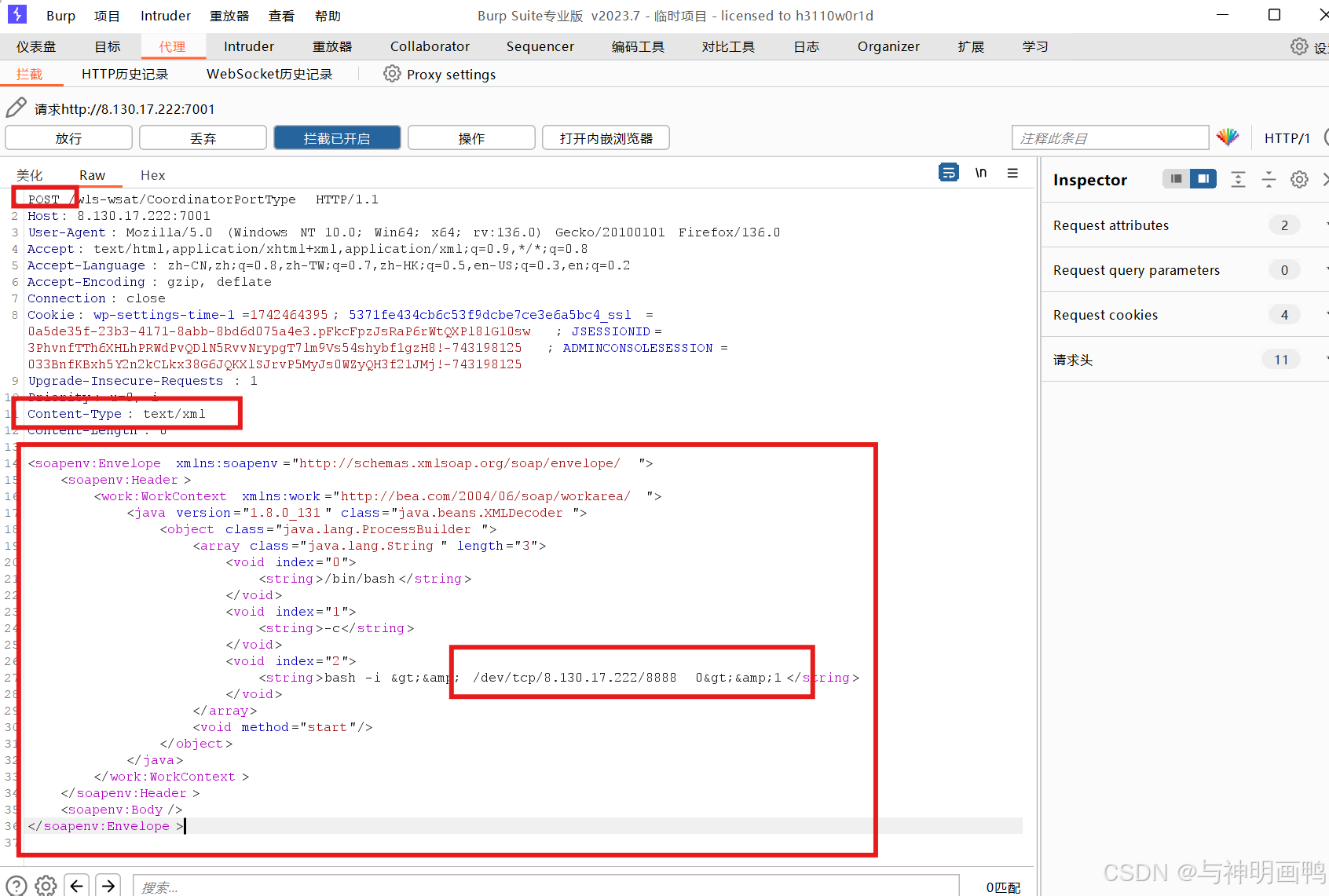Click the /bin/bash string line
The image size is (1329, 896).
tap(365, 579)
